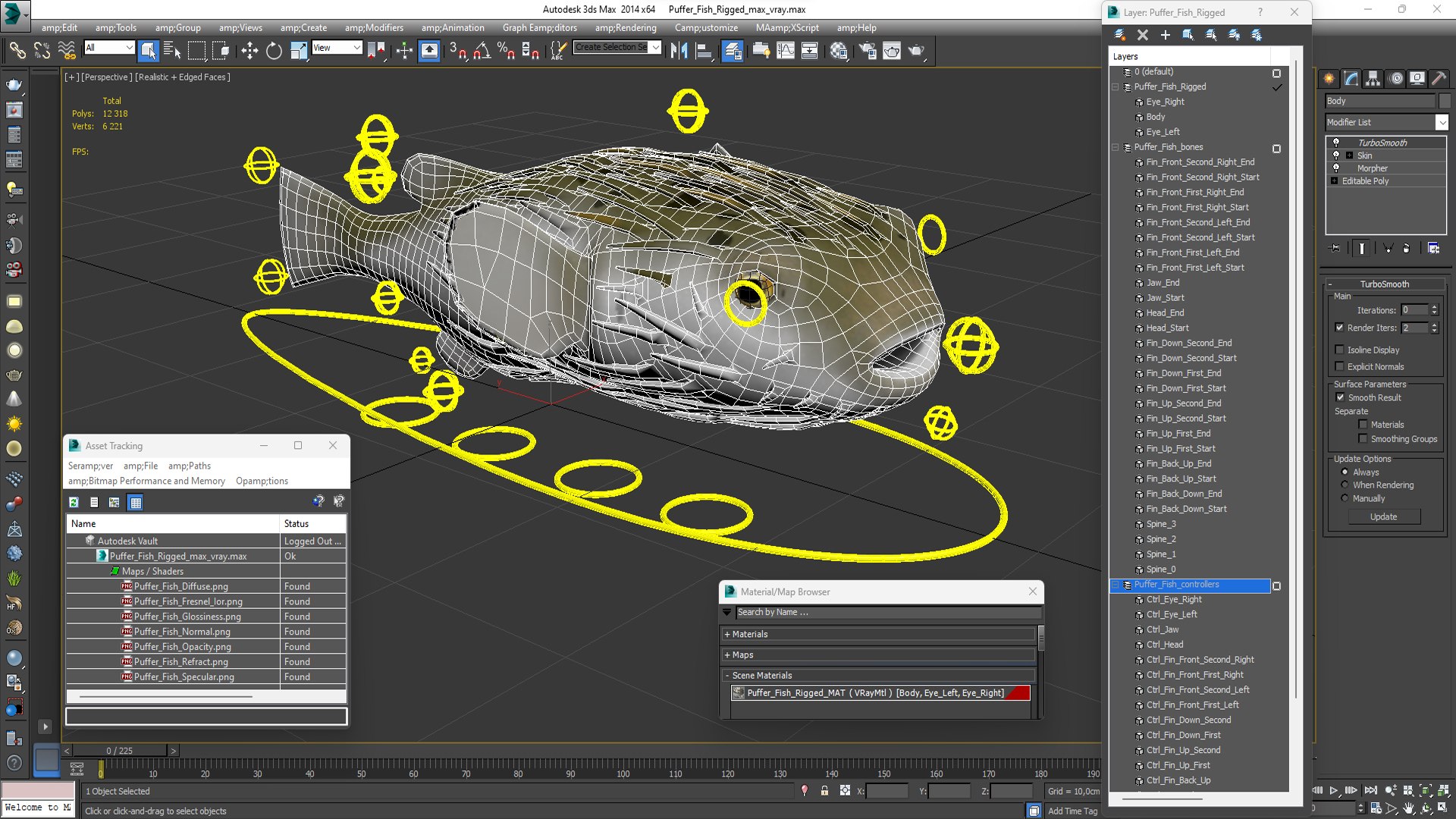
Task: Open the Graph Eamp;ditors menu
Action: (539, 28)
